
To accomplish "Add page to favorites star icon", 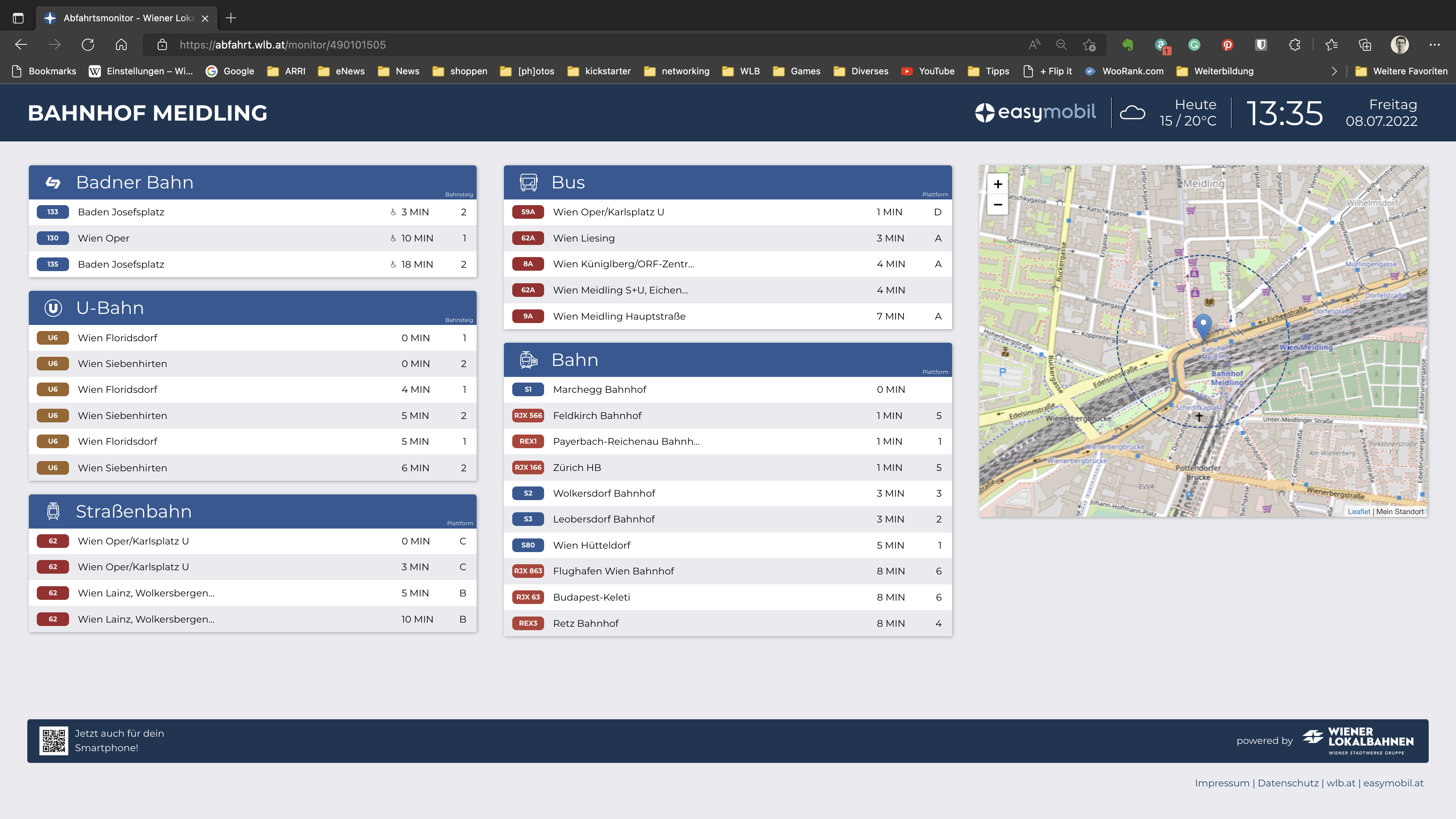I will click(x=1089, y=45).
